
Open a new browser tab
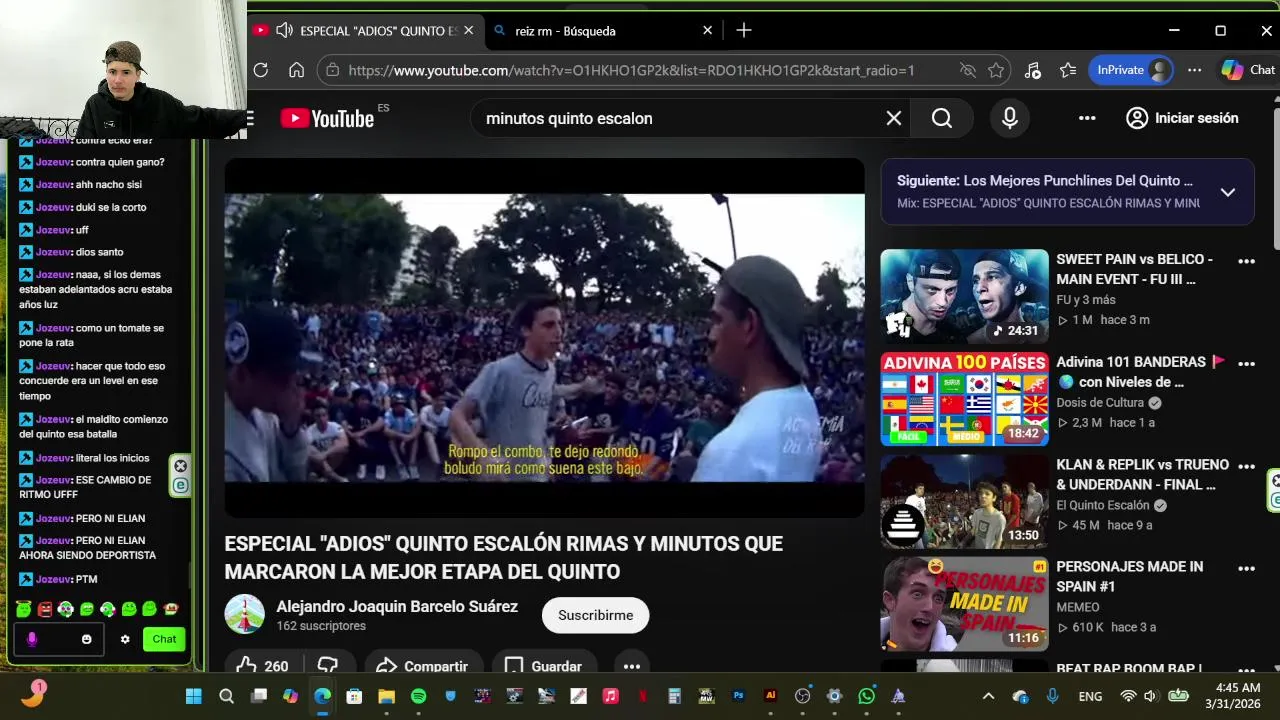point(744,31)
